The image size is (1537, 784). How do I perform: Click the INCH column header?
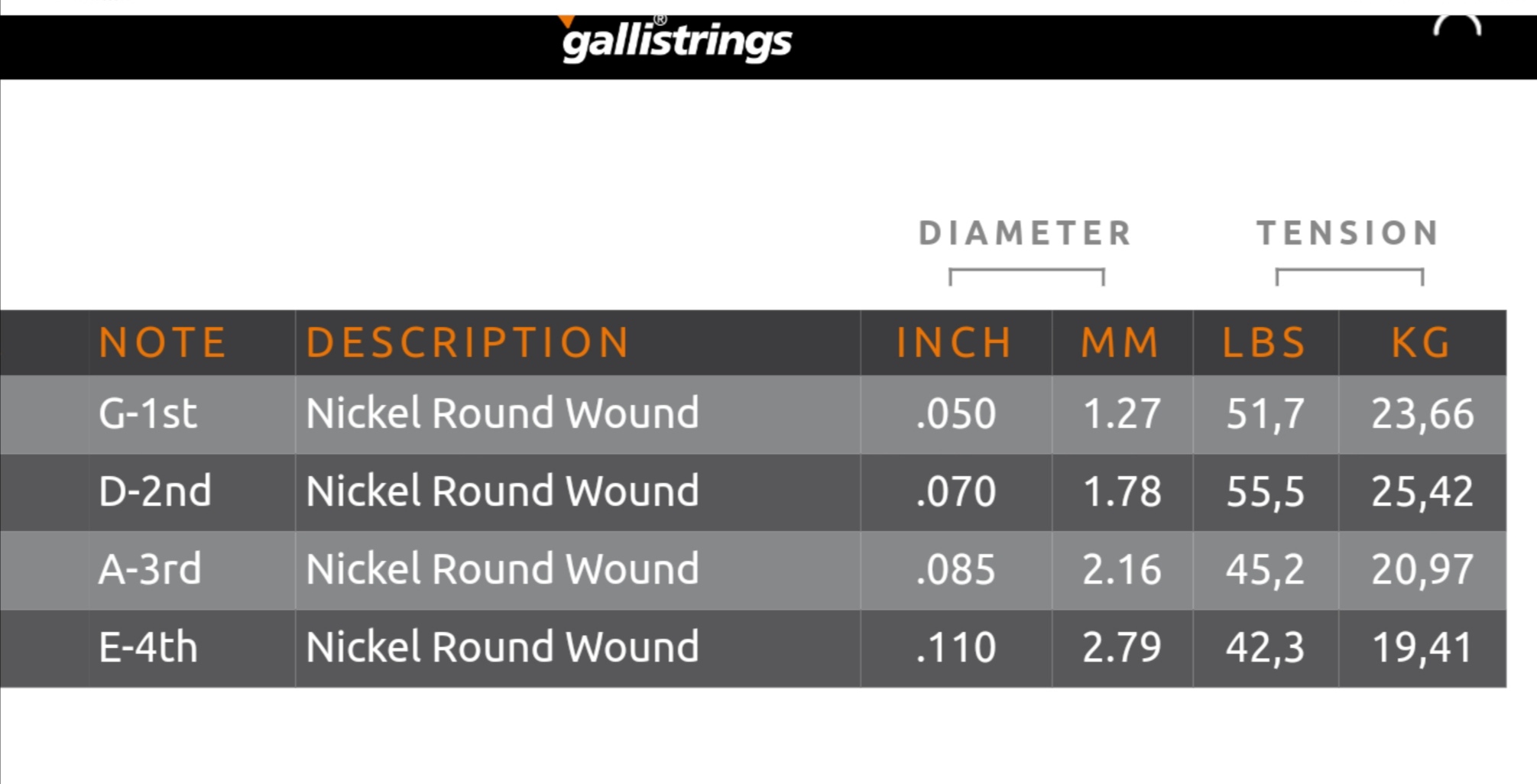coord(955,342)
